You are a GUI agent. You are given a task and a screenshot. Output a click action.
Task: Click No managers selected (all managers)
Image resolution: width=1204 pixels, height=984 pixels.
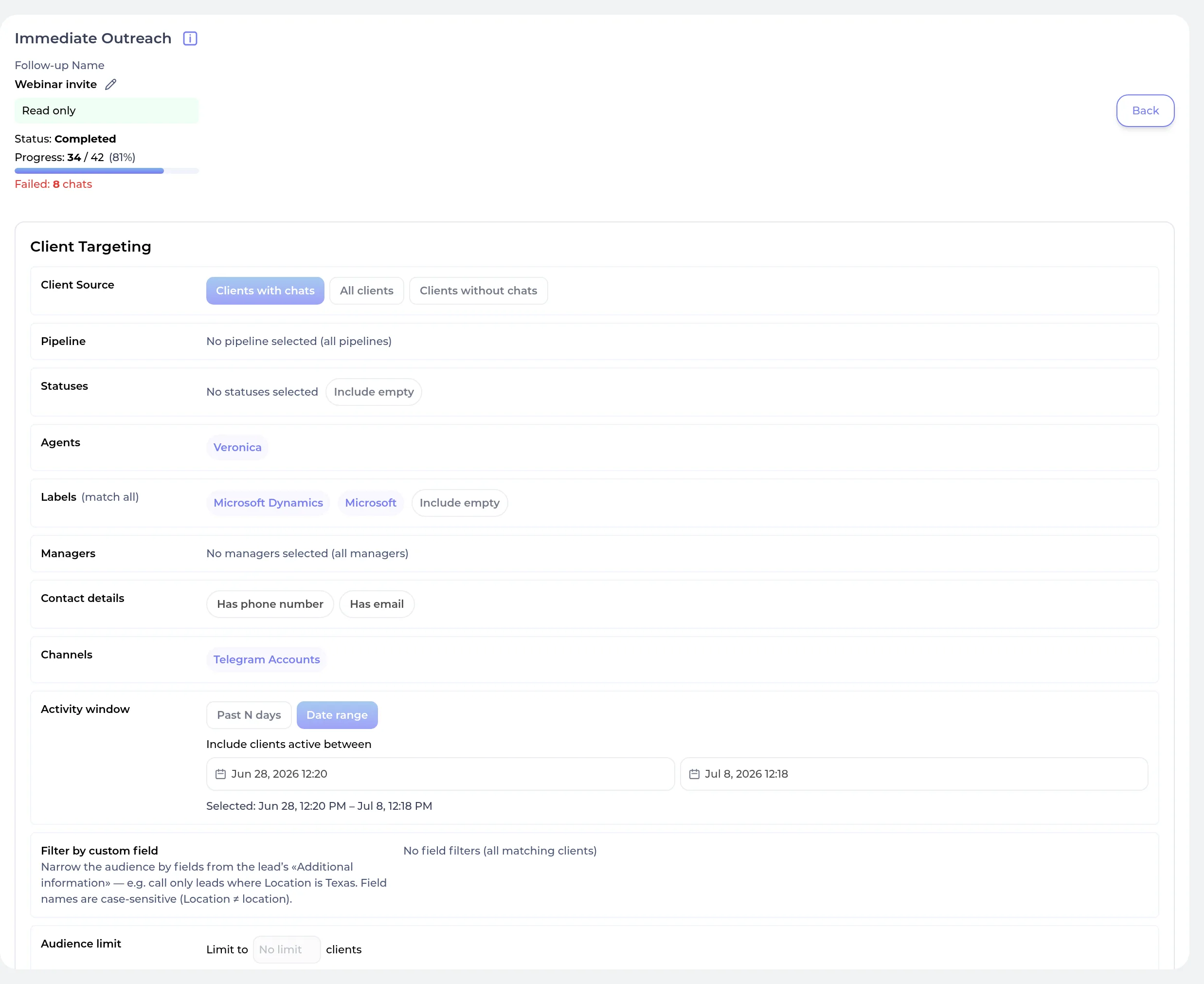[x=307, y=554]
